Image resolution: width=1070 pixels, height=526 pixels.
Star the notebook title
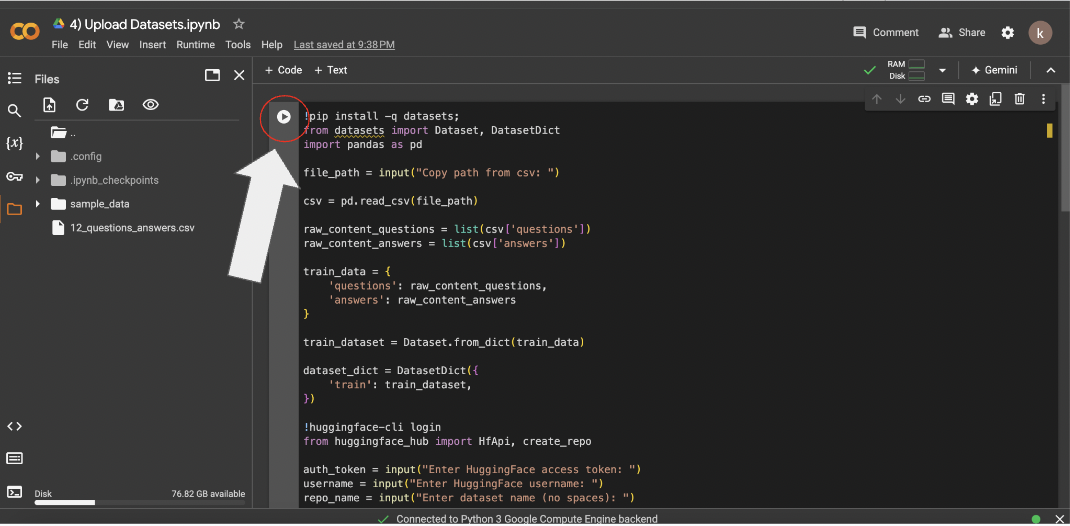(238, 24)
